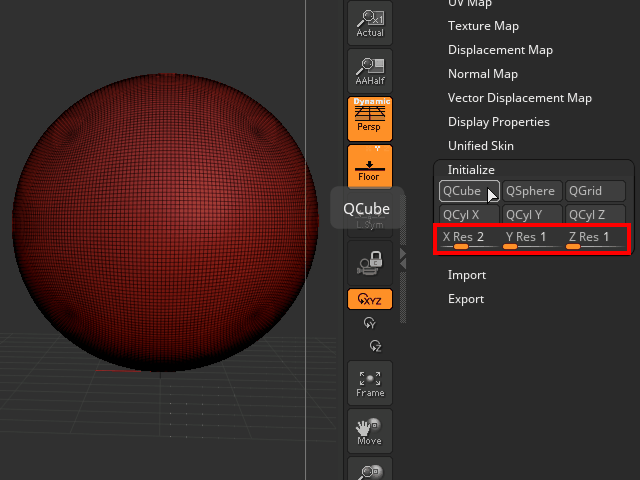The width and height of the screenshot is (640, 480).
Task: Expand the Texture Map section
Action: (x=483, y=26)
